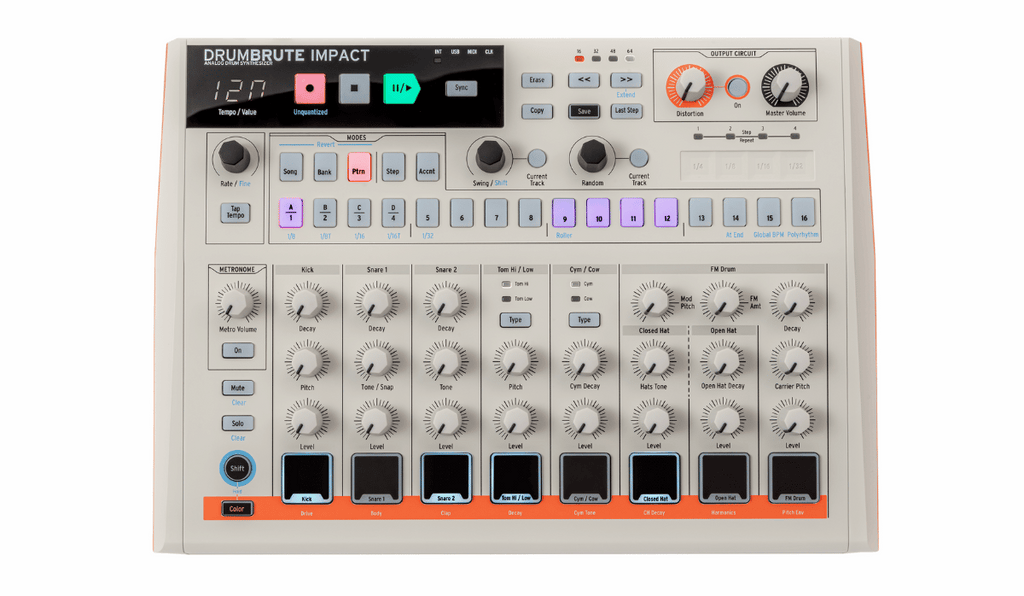This screenshot has width=1024, height=596.
Task: Click the << rewind pattern button
Action: pos(584,80)
